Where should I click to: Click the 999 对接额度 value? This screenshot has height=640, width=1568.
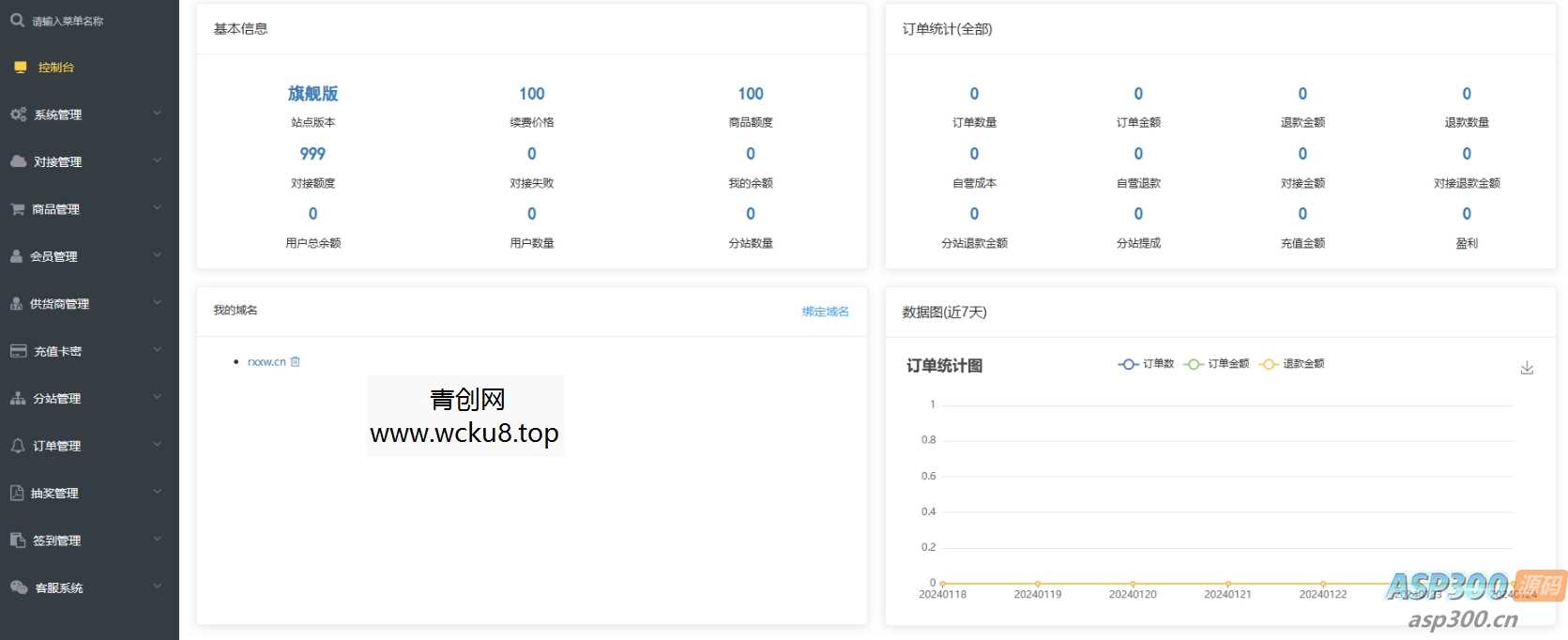[312, 154]
